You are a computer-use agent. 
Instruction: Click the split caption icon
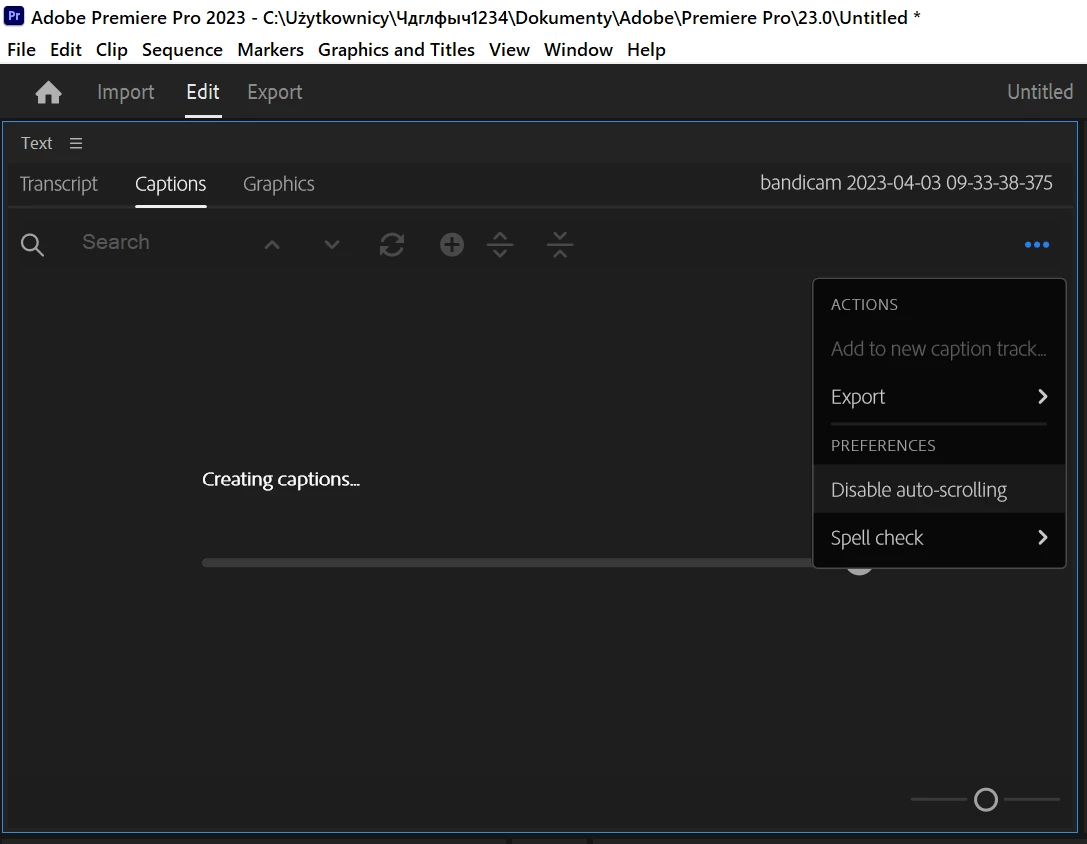(x=500, y=244)
